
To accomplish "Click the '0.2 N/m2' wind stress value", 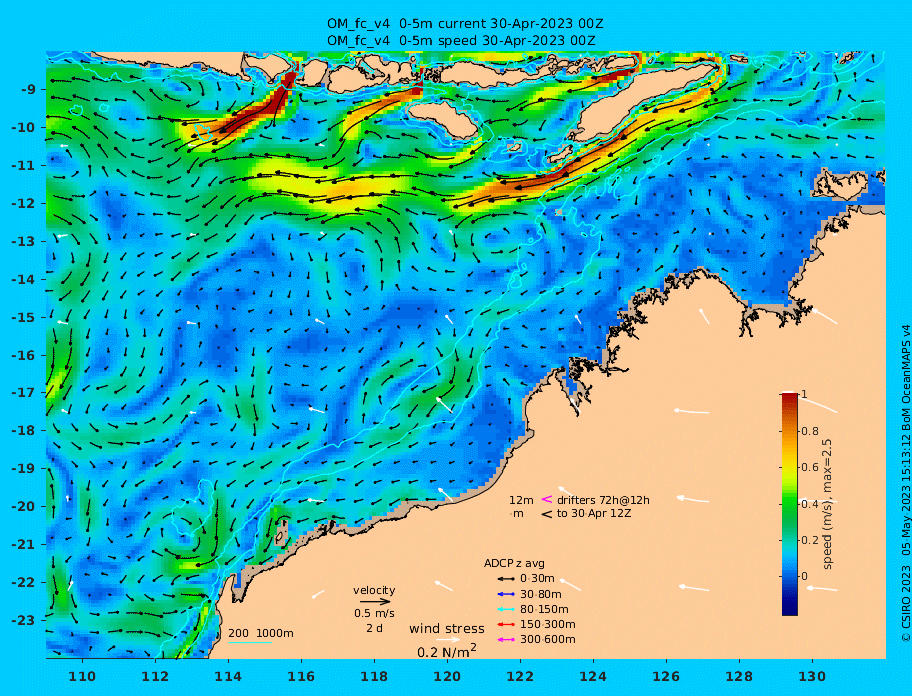I will (447, 651).
